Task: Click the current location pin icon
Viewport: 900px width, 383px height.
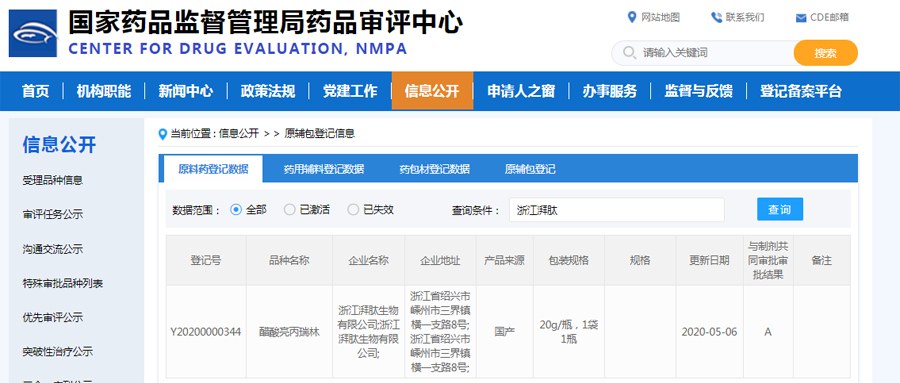Action: (162, 134)
